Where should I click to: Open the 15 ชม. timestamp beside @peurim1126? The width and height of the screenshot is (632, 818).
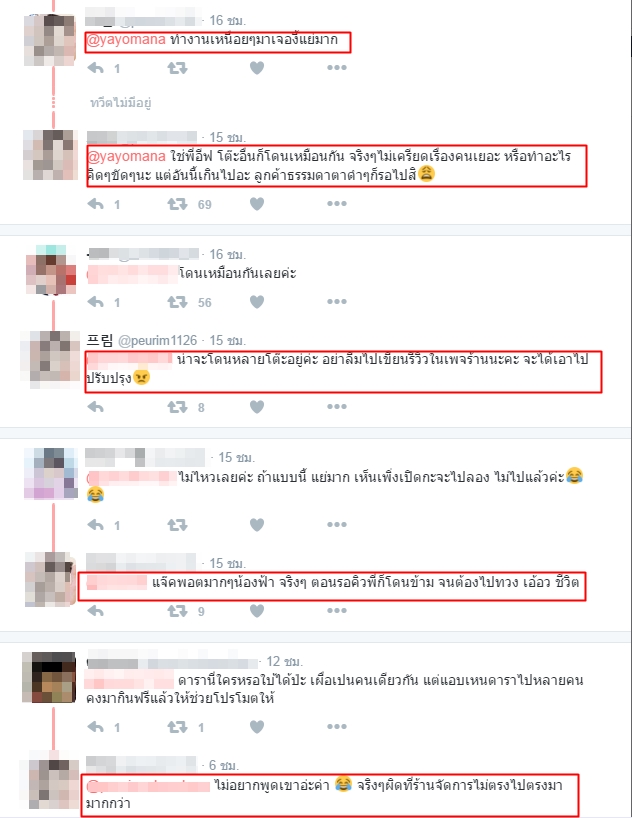(228, 341)
